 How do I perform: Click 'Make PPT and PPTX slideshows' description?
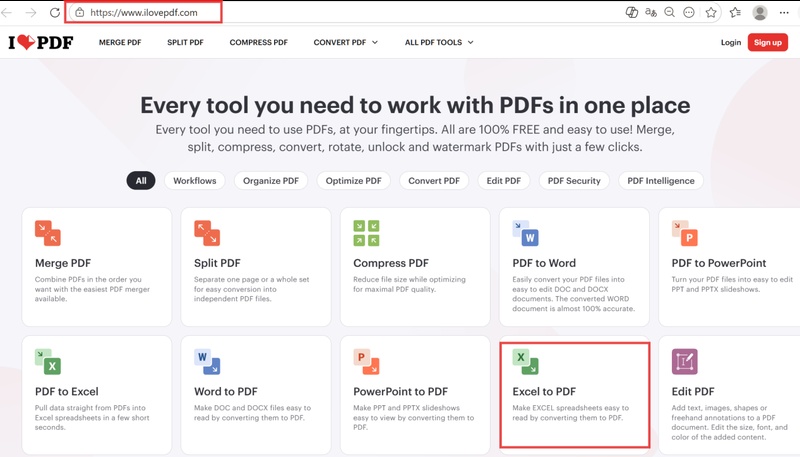tap(413, 417)
